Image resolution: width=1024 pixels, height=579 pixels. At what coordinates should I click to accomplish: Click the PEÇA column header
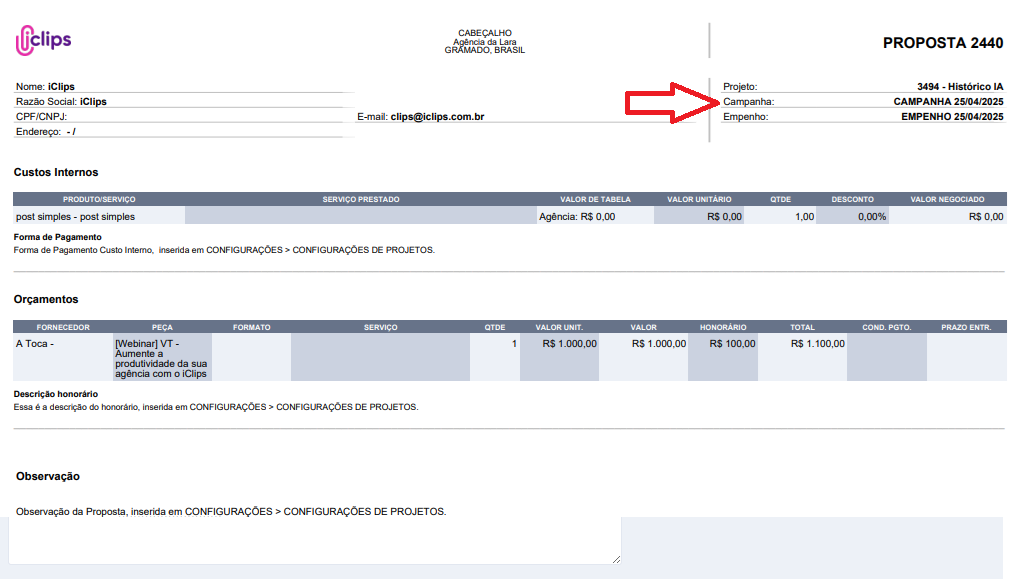162,328
